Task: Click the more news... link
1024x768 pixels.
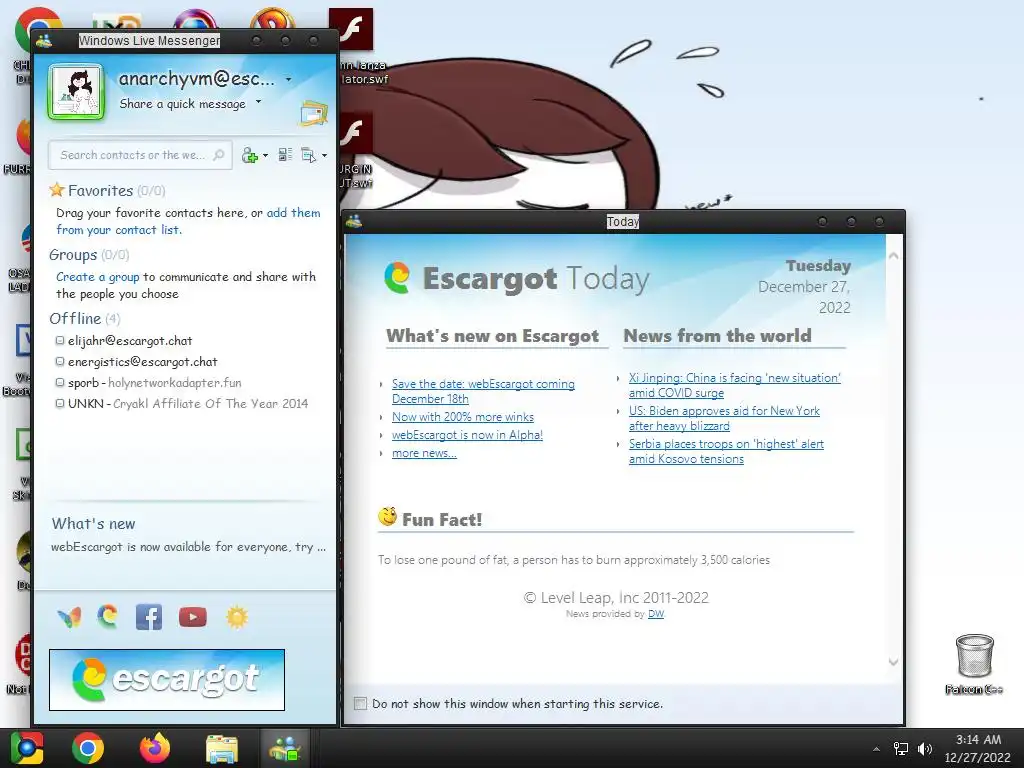Action: [x=424, y=453]
